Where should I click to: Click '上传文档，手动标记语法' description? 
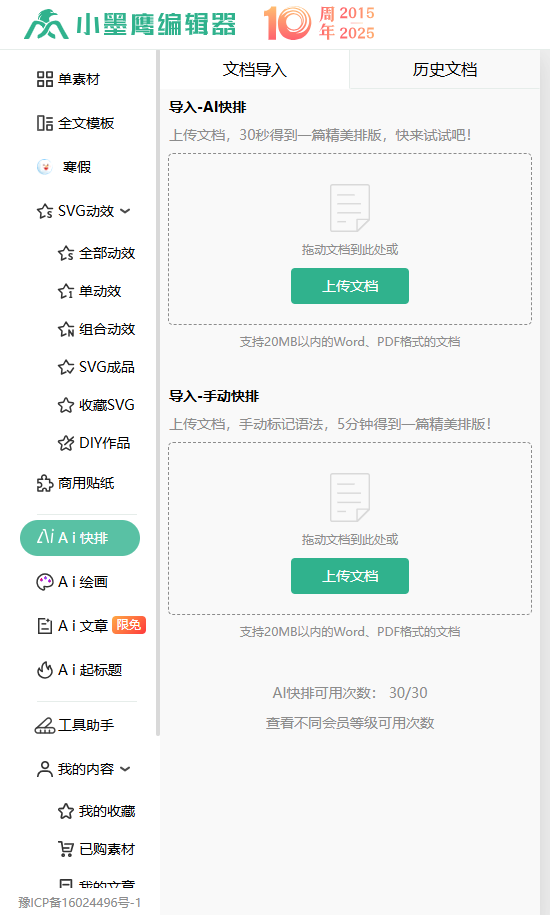(330, 424)
